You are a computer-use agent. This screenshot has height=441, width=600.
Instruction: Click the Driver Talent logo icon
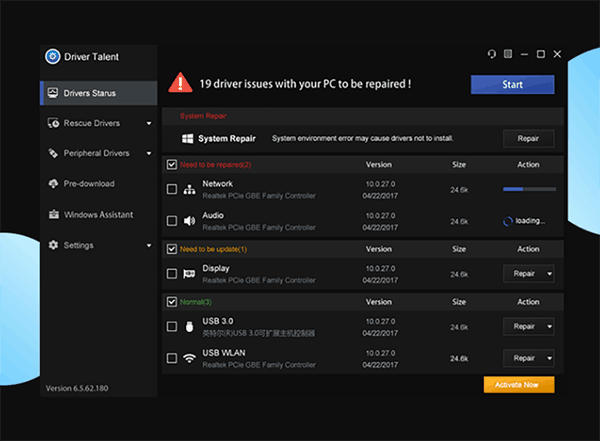[x=52, y=57]
